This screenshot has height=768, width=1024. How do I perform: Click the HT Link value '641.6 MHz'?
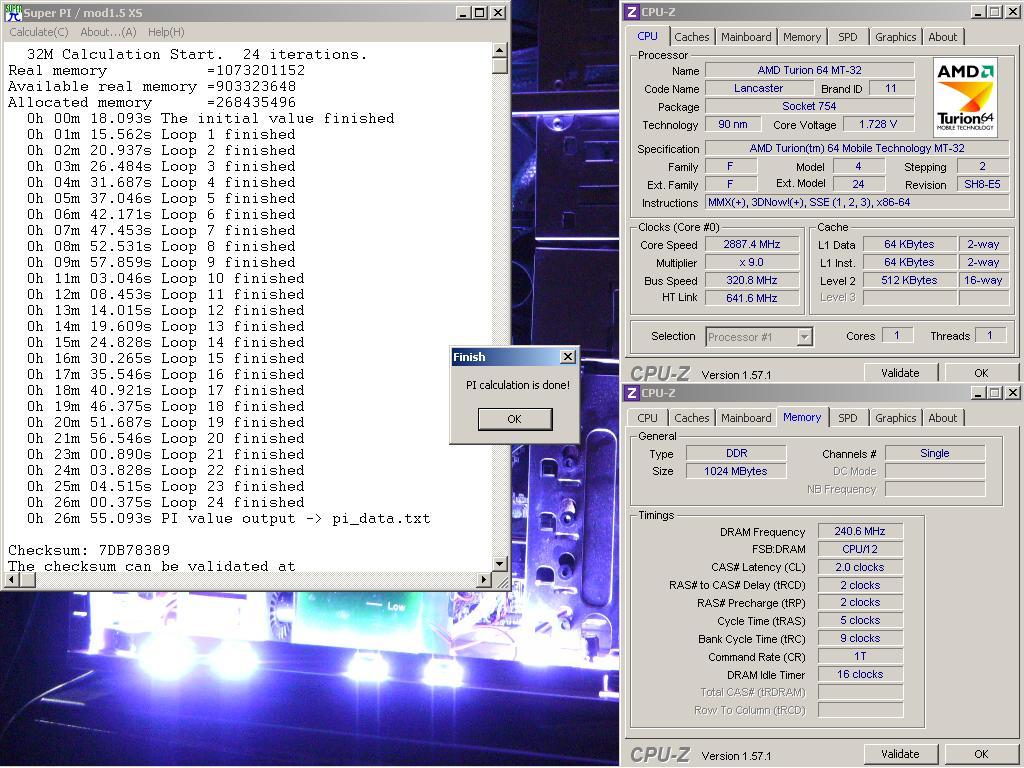pos(752,298)
